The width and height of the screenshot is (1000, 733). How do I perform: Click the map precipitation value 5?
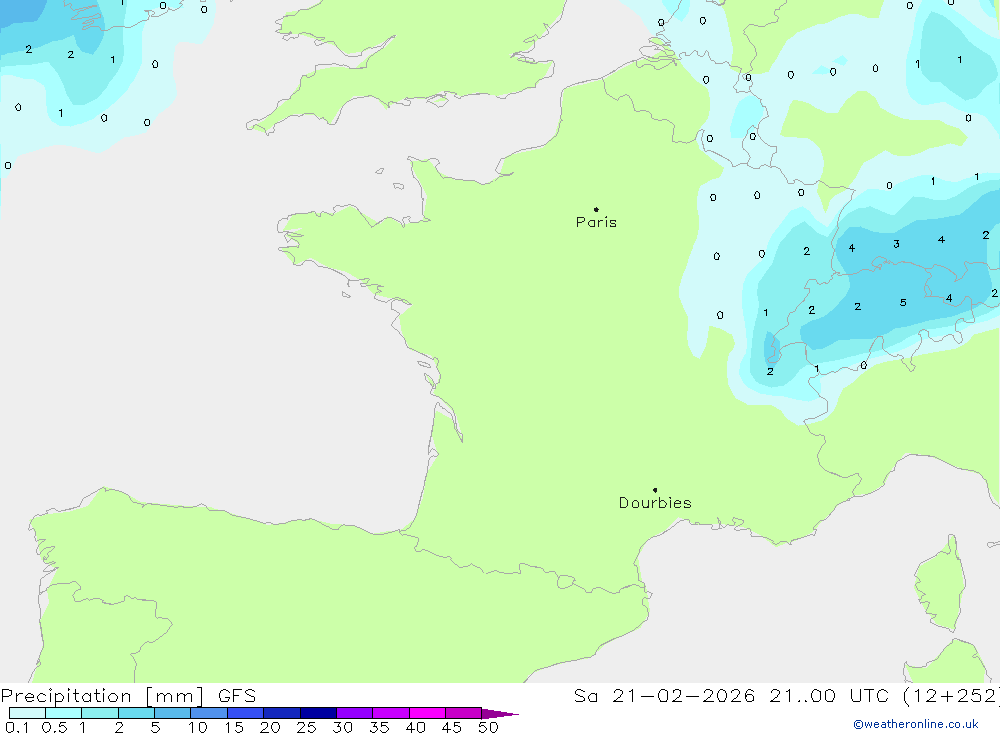tap(903, 302)
